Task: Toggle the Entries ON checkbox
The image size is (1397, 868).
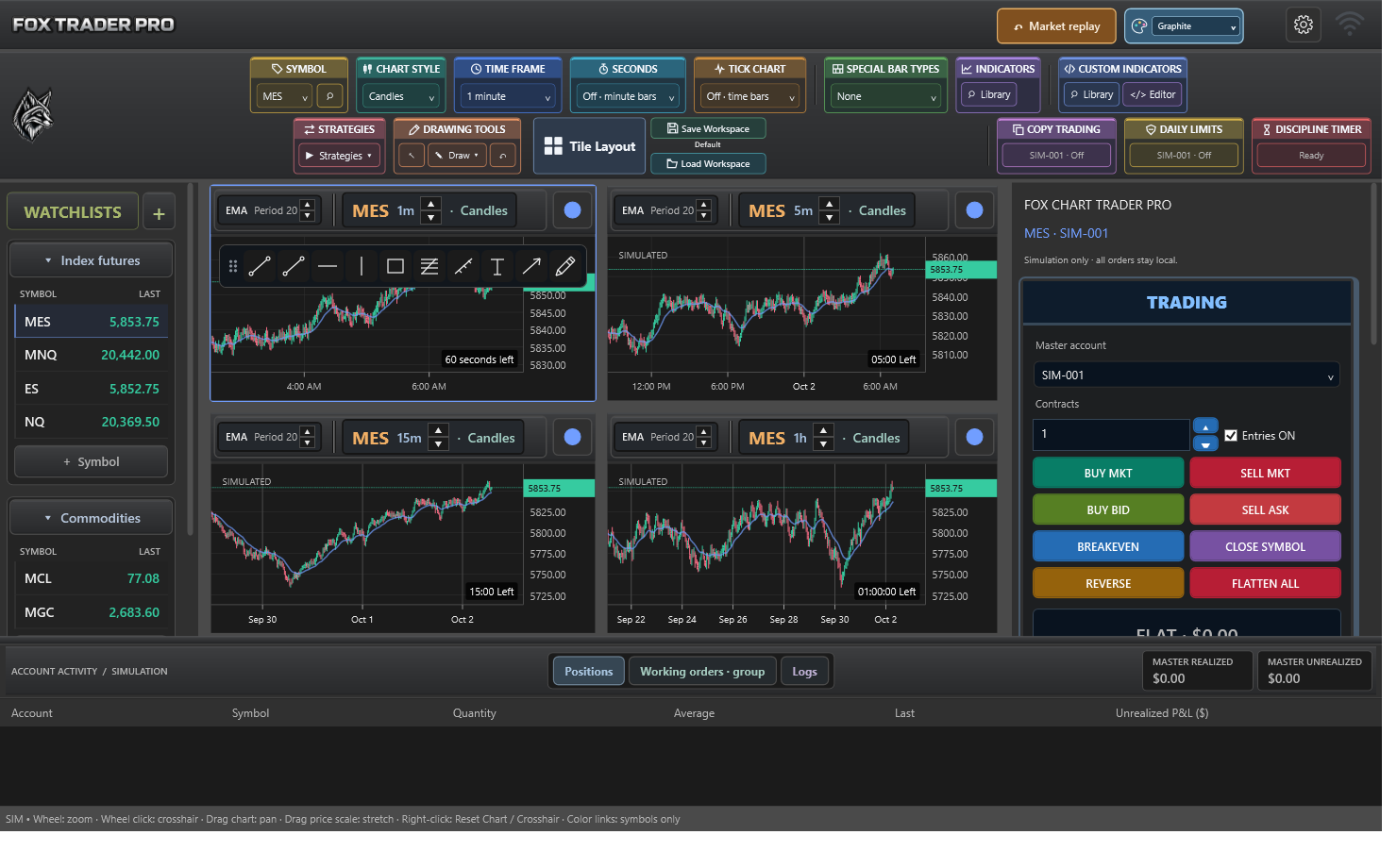Action: point(1231,436)
